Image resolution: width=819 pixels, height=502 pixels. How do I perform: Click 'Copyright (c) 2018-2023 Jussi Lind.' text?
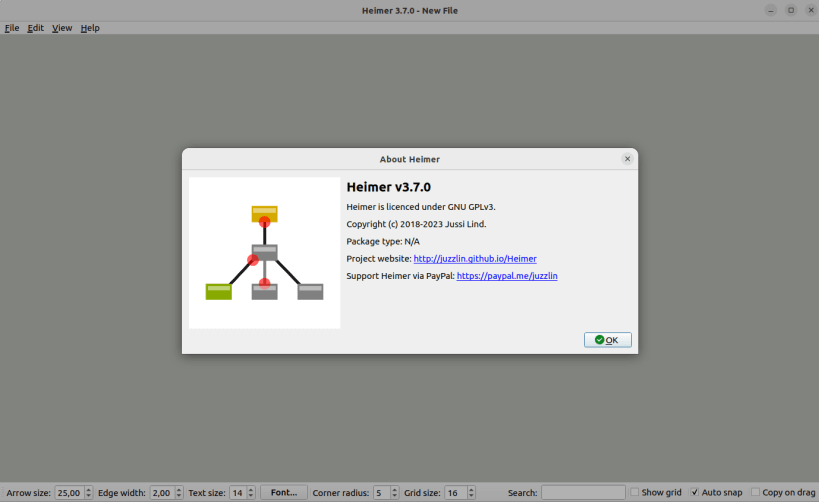(x=416, y=224)
